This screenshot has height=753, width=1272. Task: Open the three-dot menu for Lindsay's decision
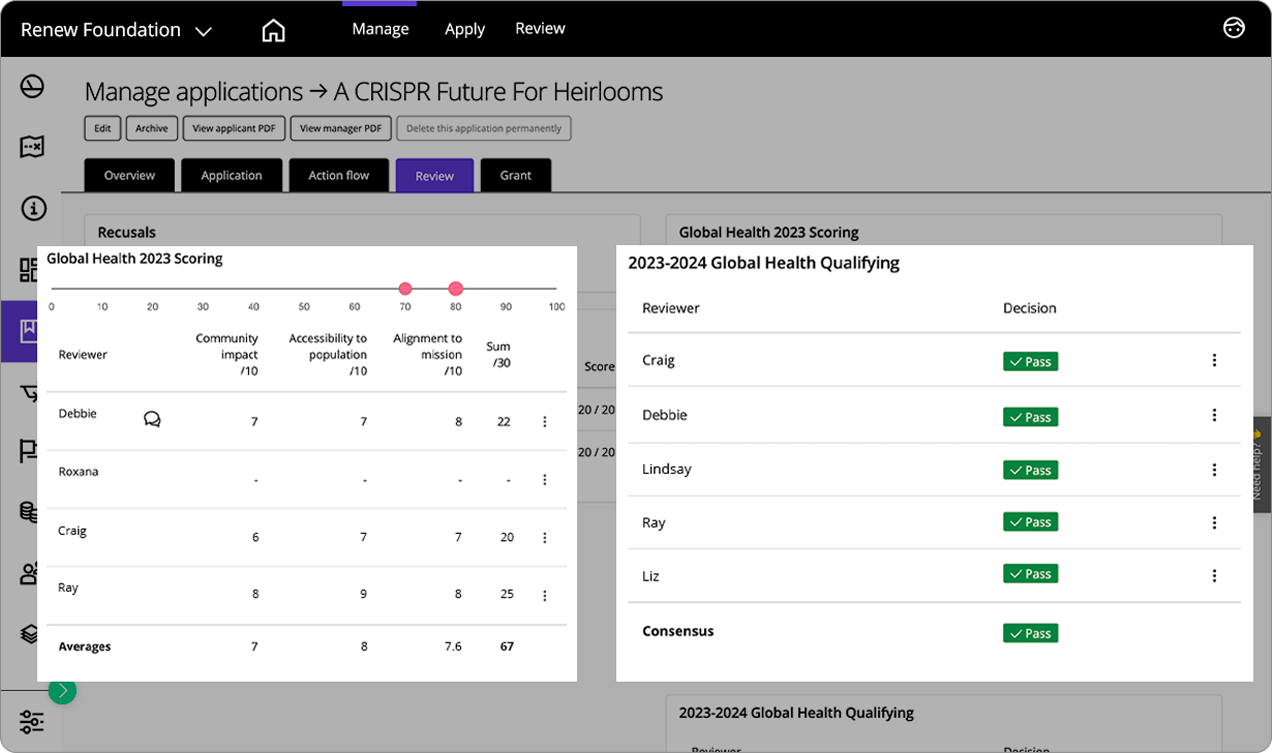click(1214, 470)
